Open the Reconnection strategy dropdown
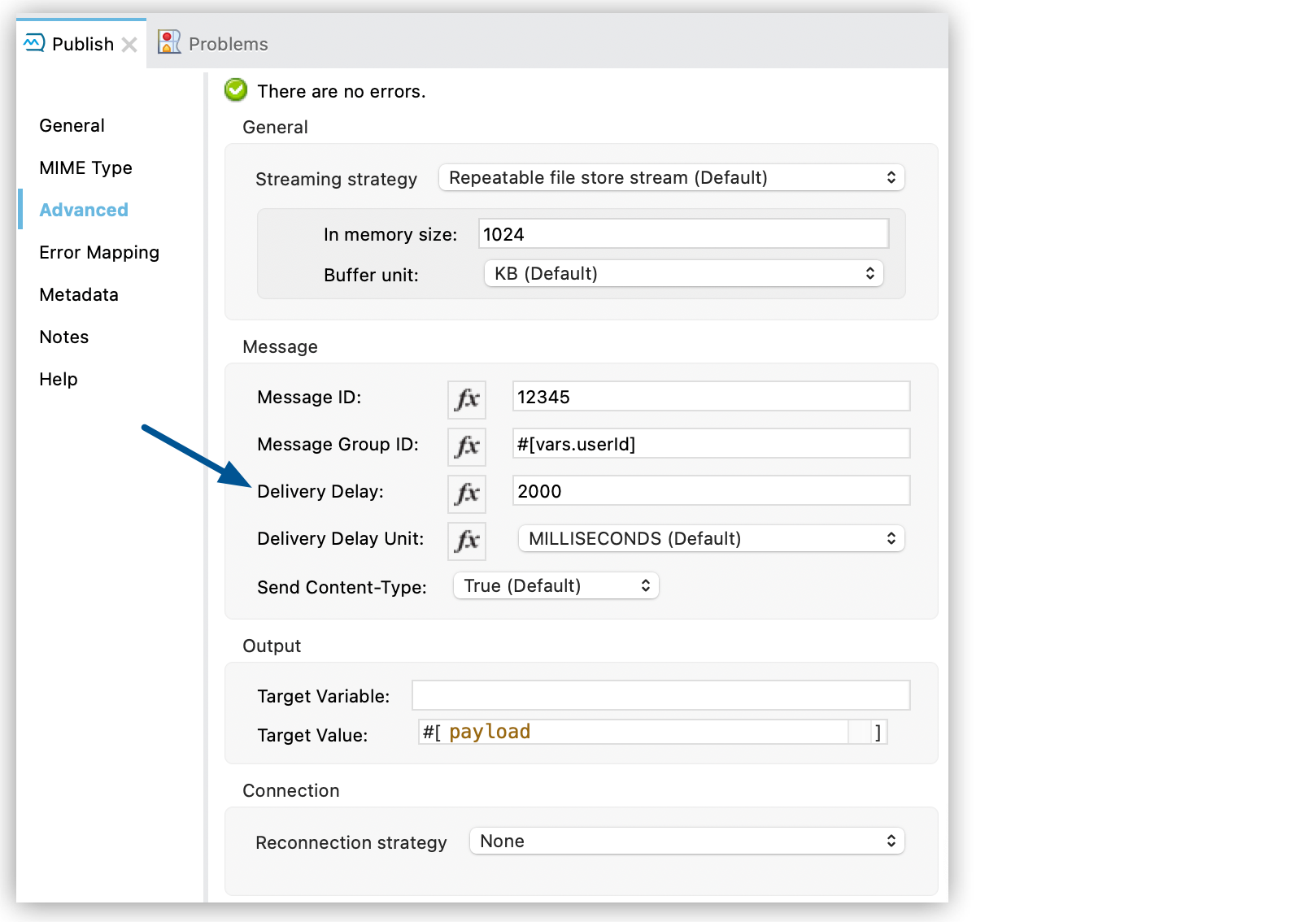 click(x=686, y=841)
